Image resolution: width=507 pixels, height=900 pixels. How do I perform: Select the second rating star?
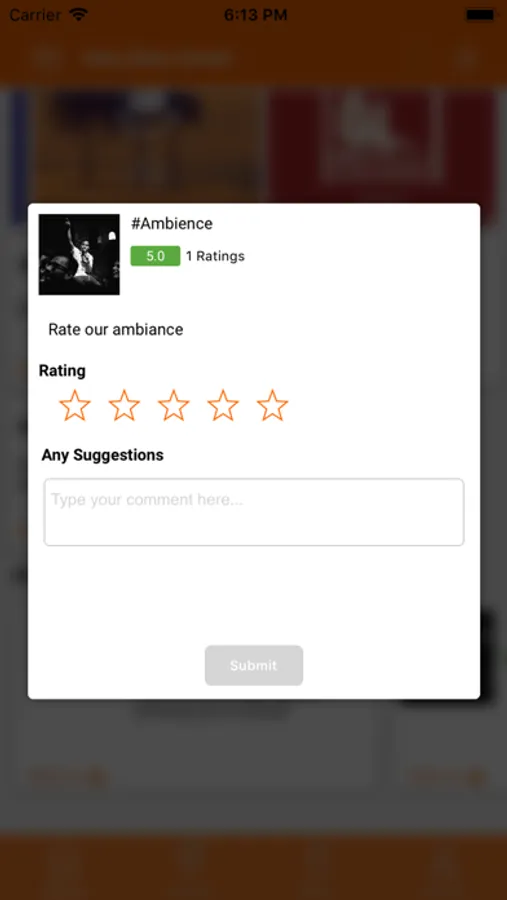click(x=124, y=405)
